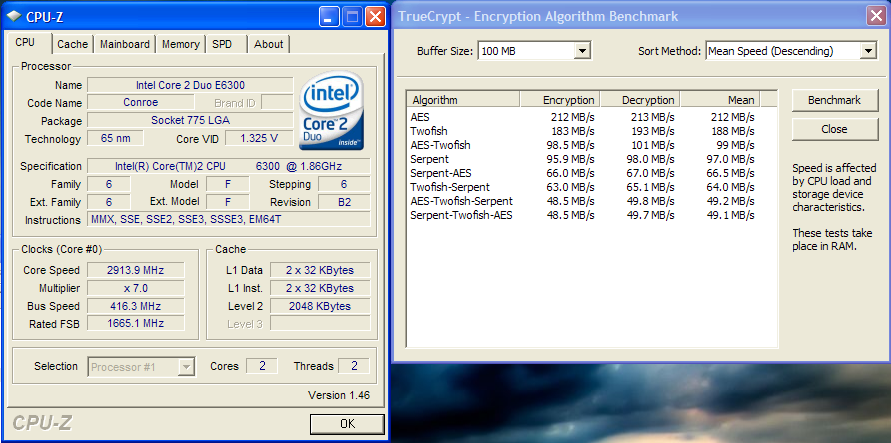Select the Twofish-Serpent row
Image resolution: width=891 pixels, height=443 pixels.
click(x=591, y=187)
